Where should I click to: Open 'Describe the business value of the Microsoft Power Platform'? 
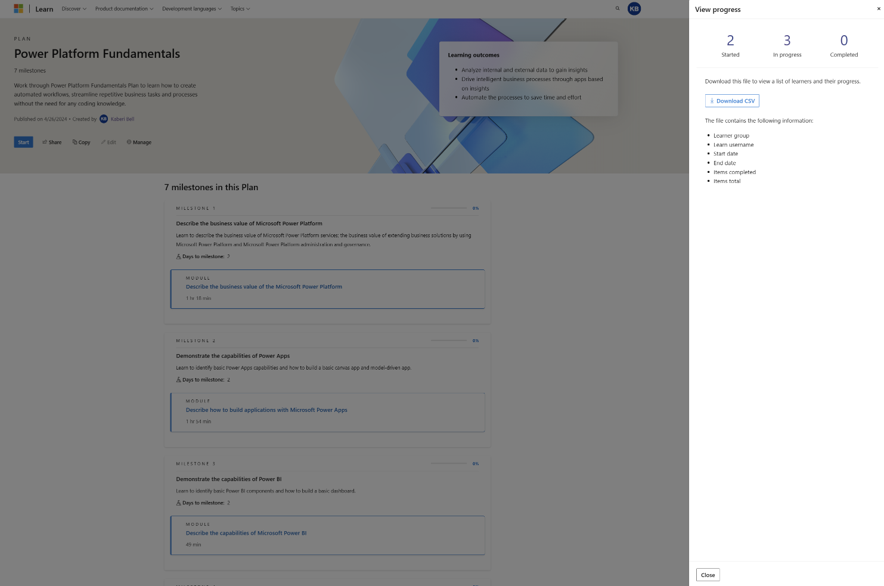[263, 285]
